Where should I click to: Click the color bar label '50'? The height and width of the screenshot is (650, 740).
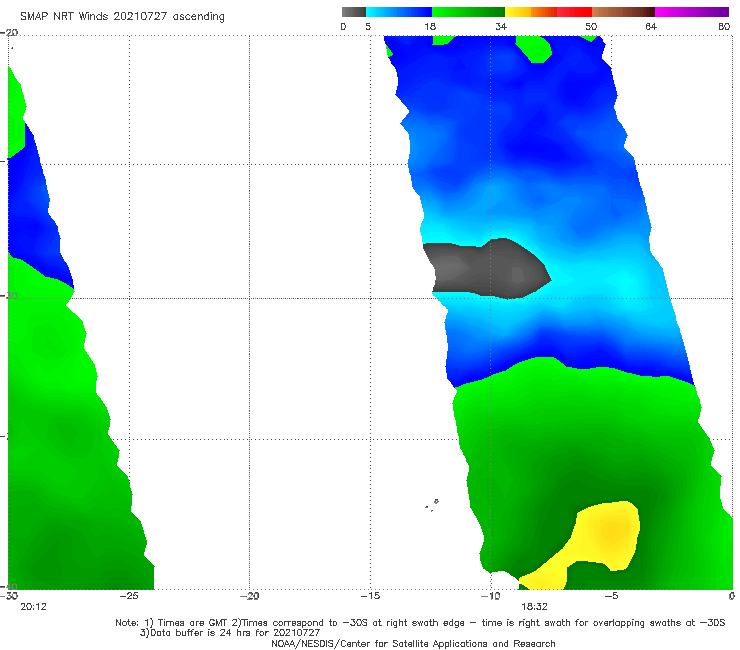pyautogui.click(x=591, y=26)
